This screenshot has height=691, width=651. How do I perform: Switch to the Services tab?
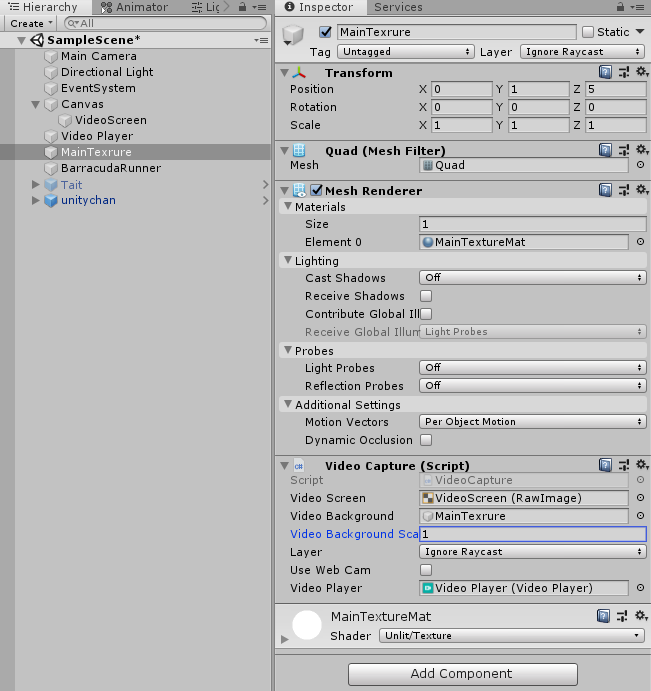point(398,7)
